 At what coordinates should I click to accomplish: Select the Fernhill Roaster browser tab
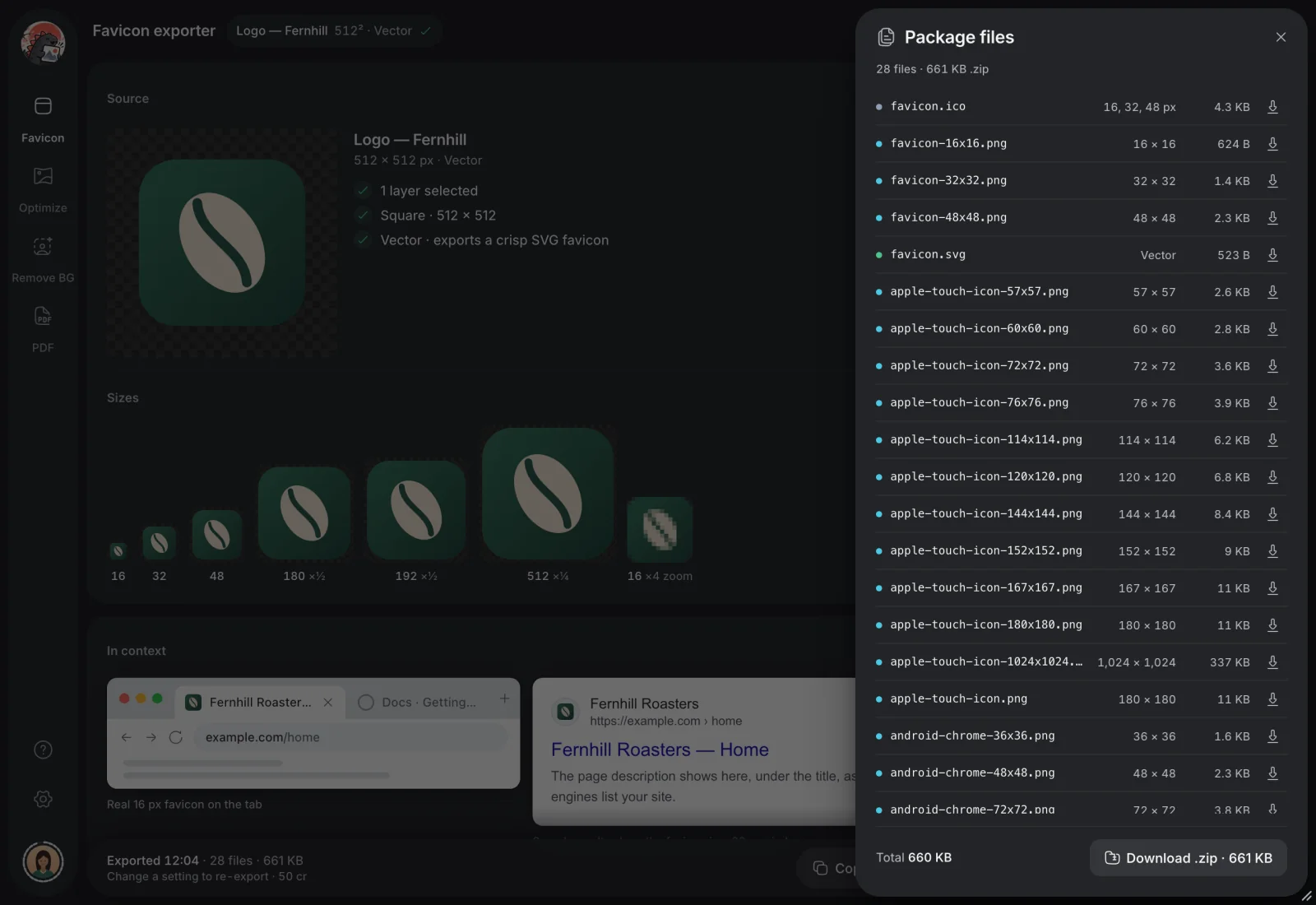click(262, 702)
